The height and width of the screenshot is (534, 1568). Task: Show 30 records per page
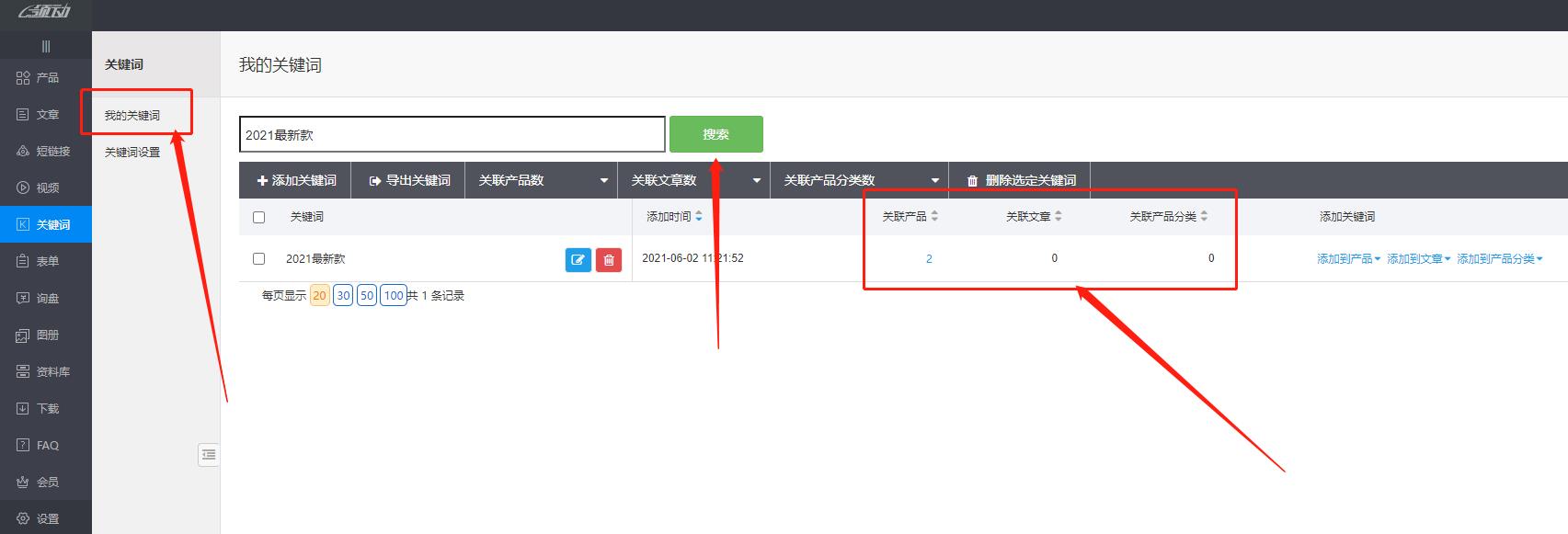(x=343, y=295)
